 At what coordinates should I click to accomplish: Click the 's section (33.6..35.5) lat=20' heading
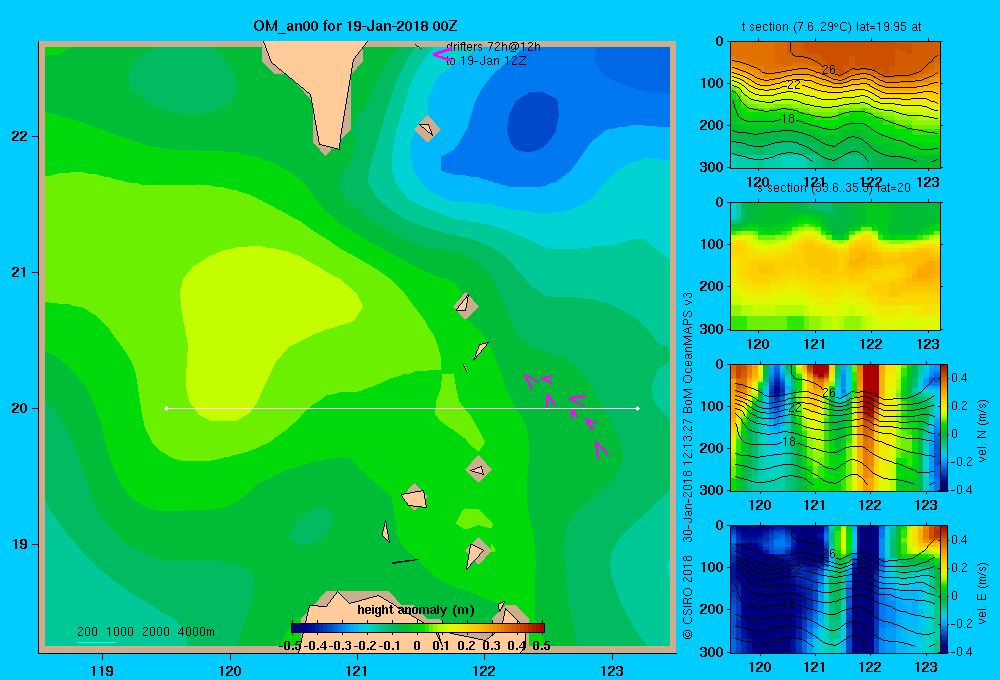pyautogui.click(x=834, y=188)
